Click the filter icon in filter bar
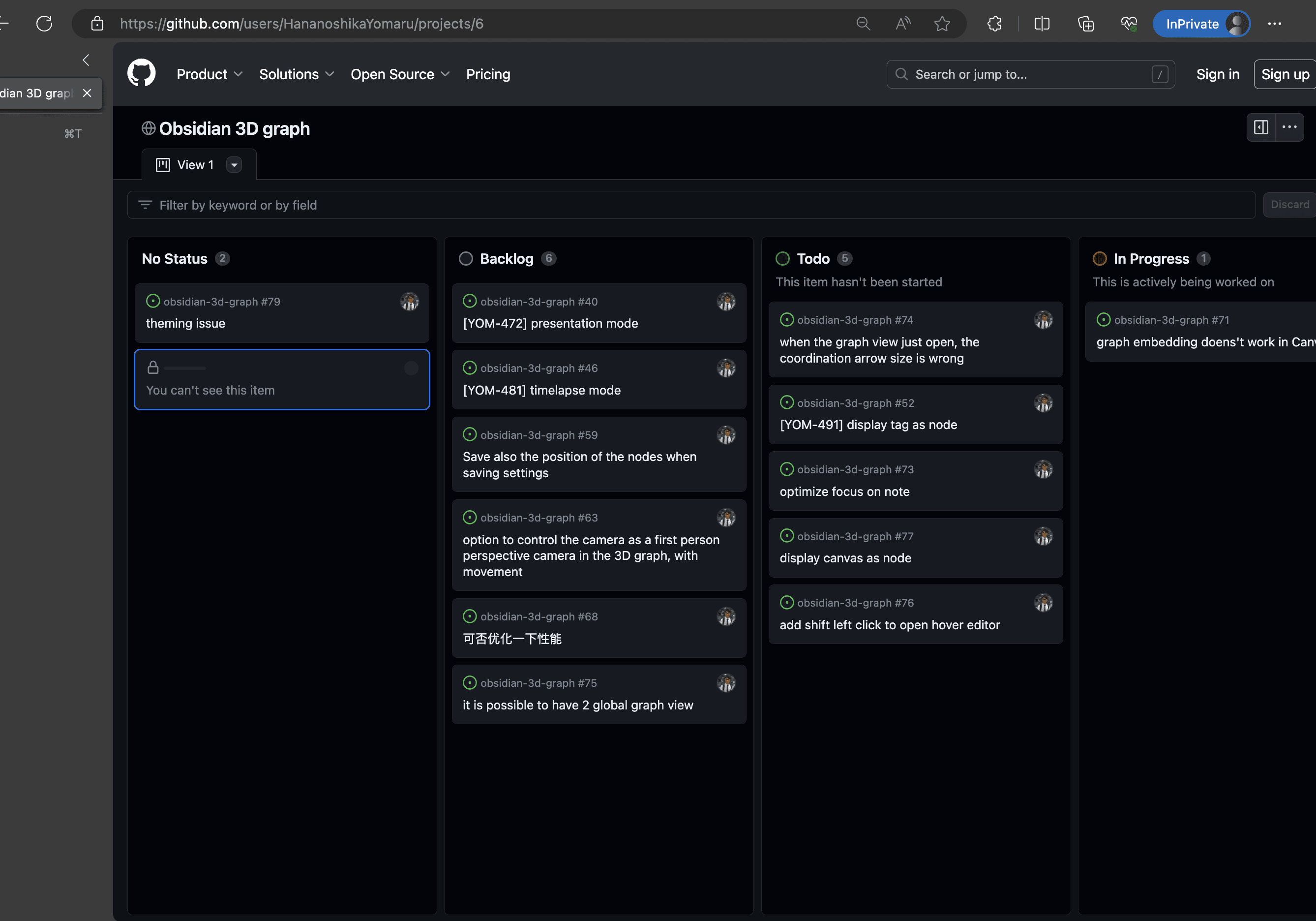 (145, 205)
